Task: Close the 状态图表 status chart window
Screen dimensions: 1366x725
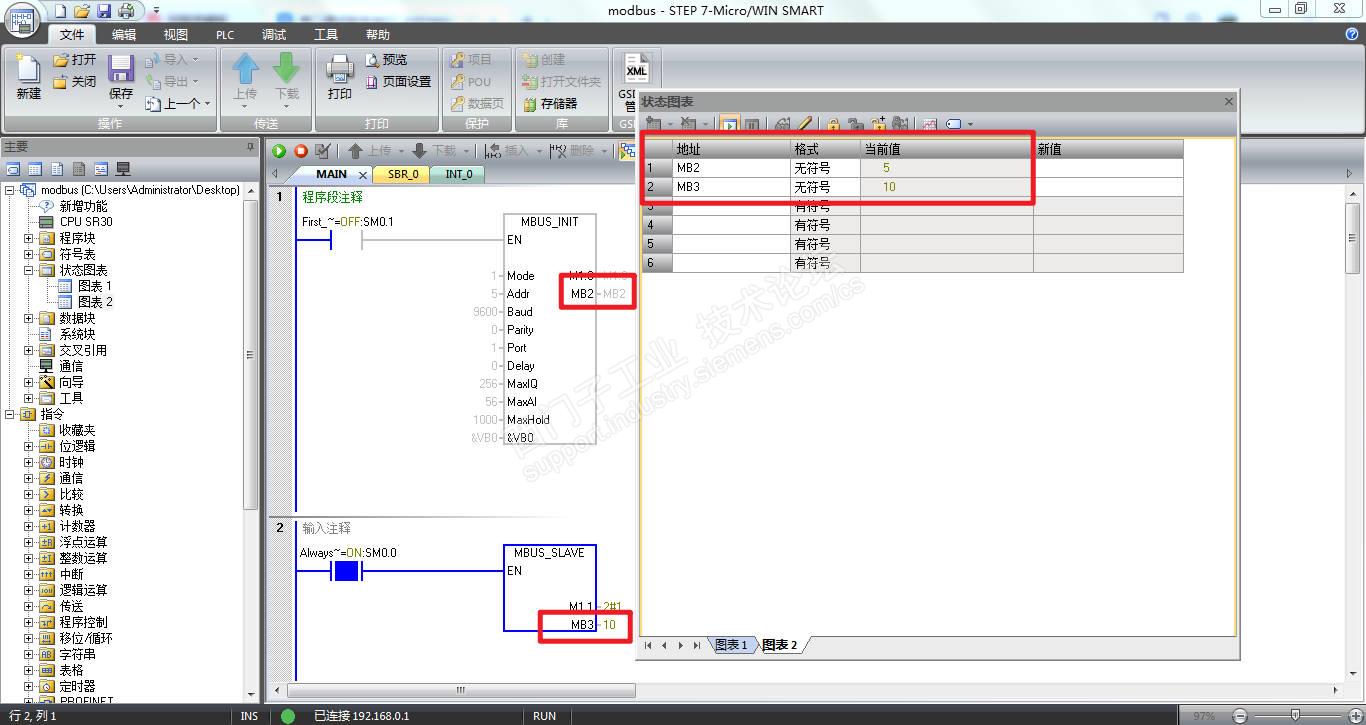Action: coord(1229,101)
